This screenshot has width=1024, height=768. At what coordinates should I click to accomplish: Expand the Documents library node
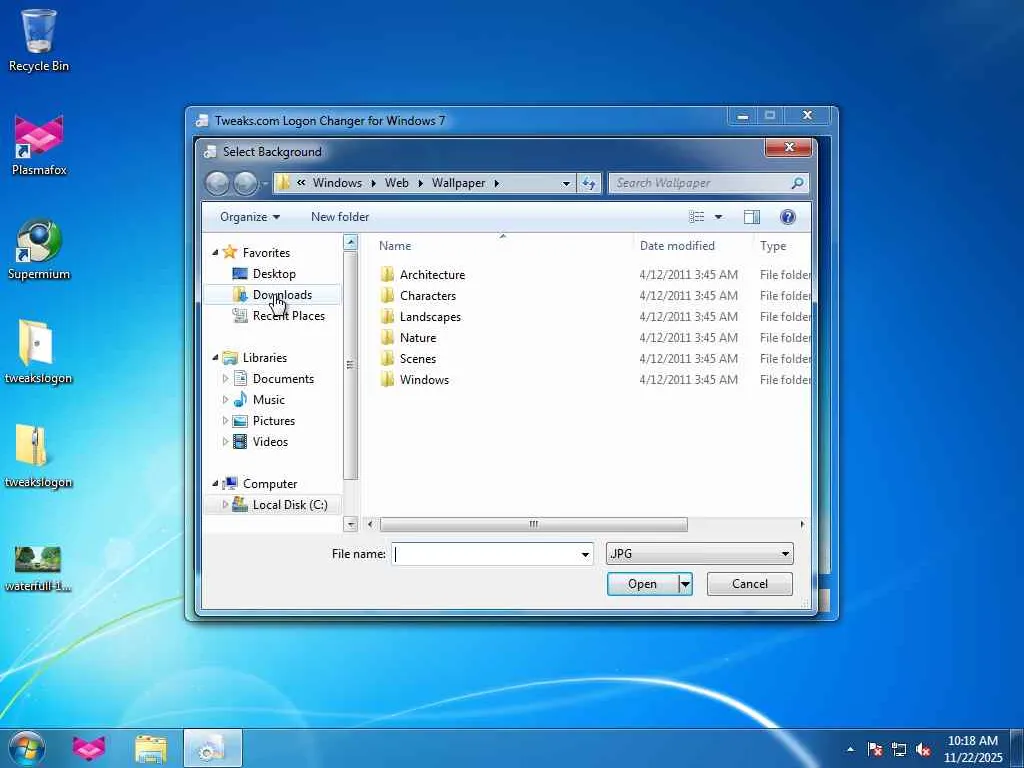pos(225,379)
